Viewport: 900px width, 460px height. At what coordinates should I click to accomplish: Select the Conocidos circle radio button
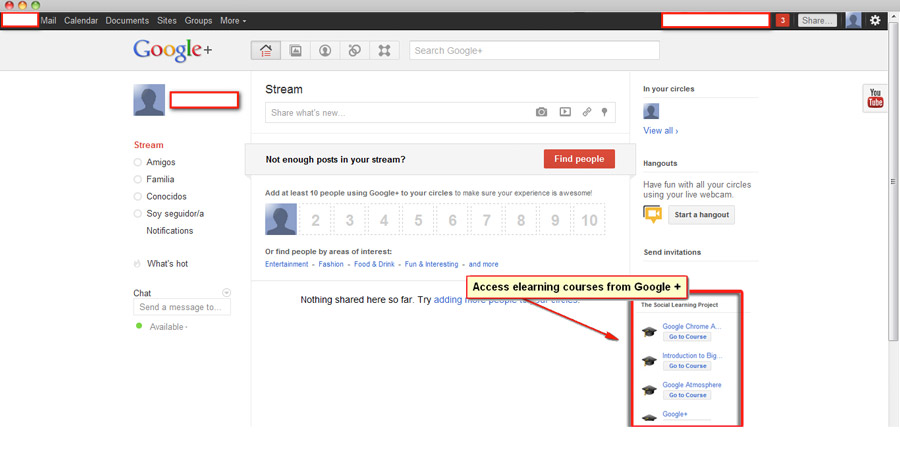(137, 196)
